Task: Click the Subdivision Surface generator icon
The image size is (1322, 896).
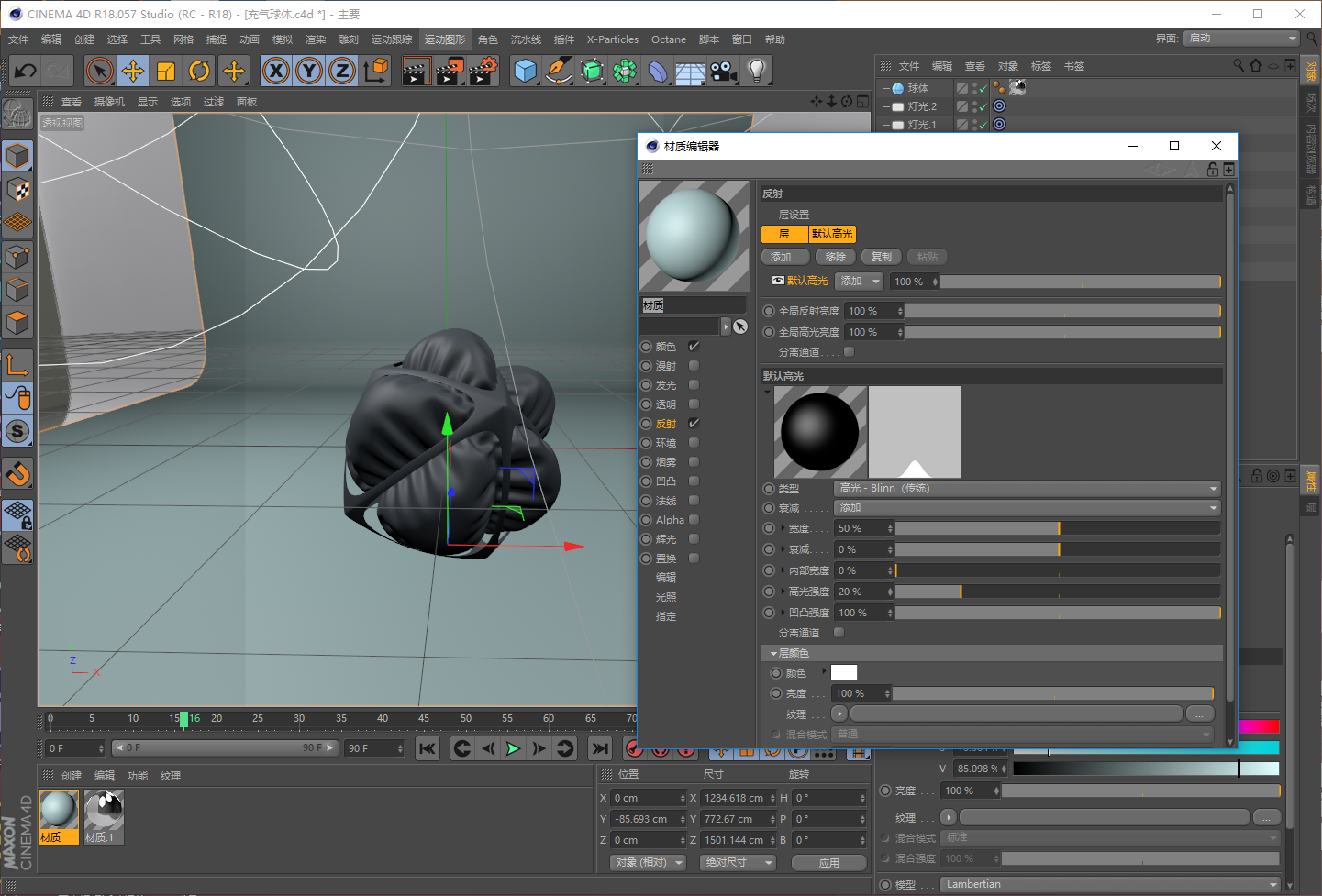Action: tap(592, 71)
